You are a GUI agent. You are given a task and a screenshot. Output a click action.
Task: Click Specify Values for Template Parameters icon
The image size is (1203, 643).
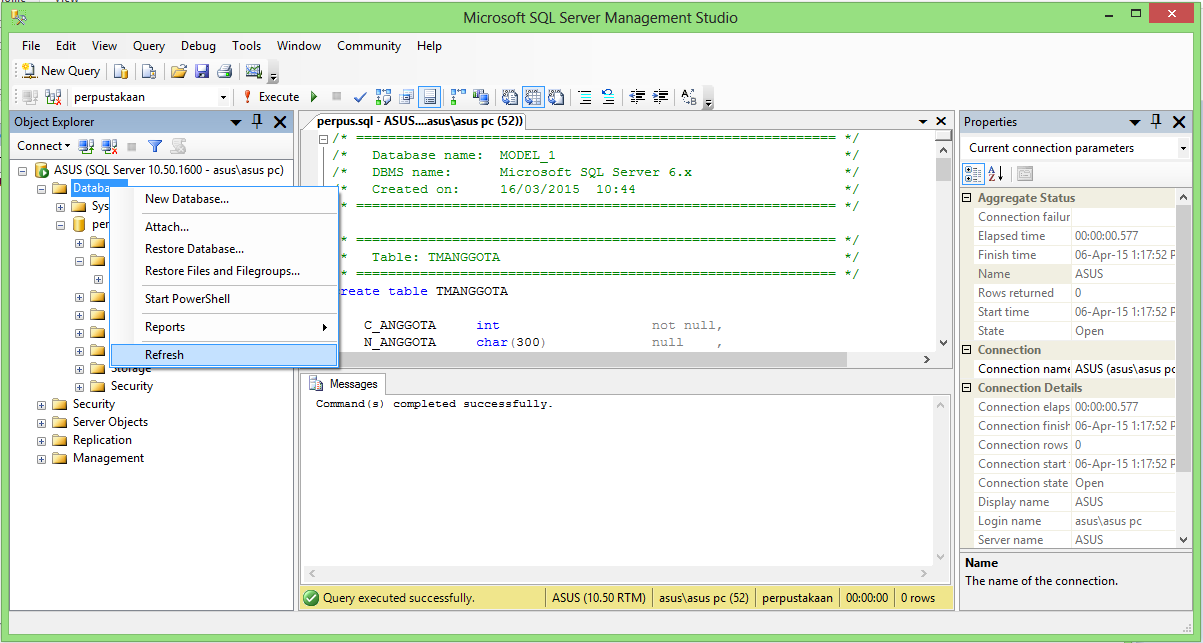tap(689, 97)
